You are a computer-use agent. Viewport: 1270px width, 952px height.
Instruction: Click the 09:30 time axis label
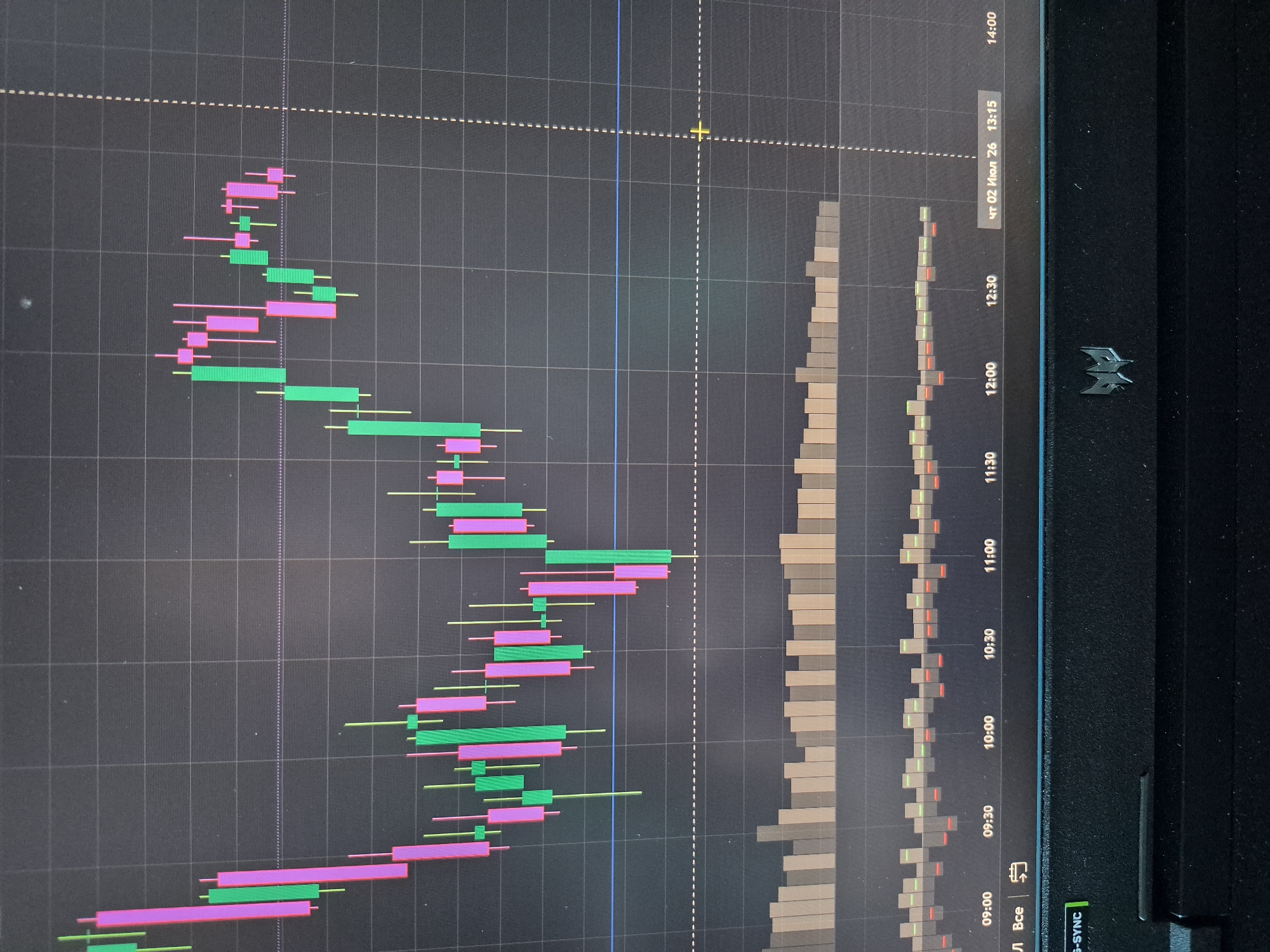(988, 821)
